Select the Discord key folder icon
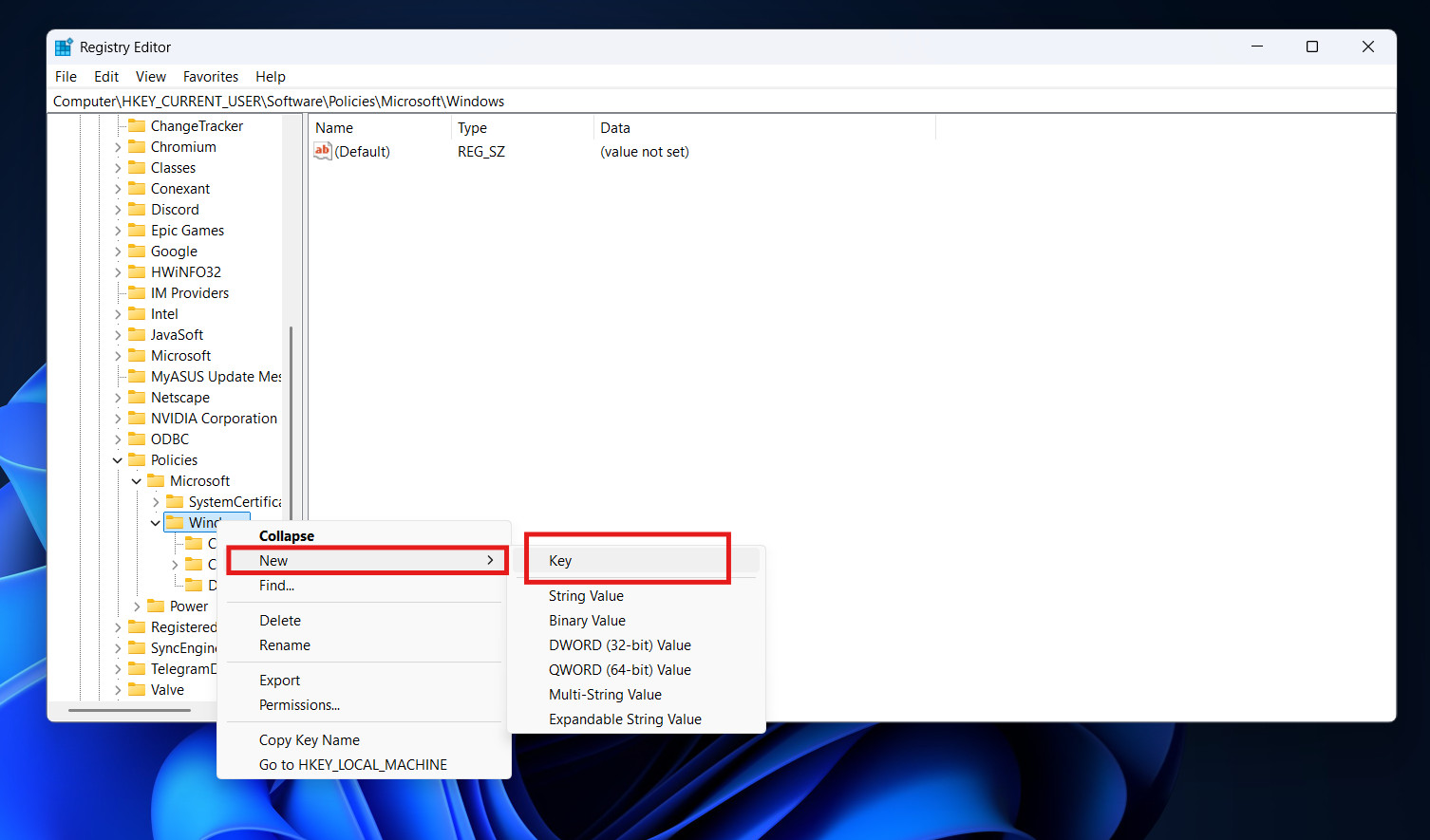Screen dimensions: 1430x840 point(137,210)
